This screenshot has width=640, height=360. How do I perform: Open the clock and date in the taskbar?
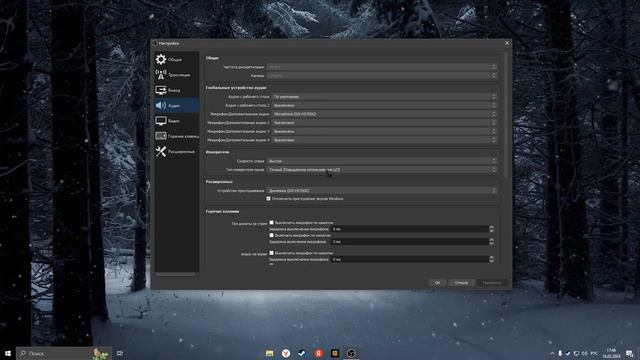coord(611,353)
